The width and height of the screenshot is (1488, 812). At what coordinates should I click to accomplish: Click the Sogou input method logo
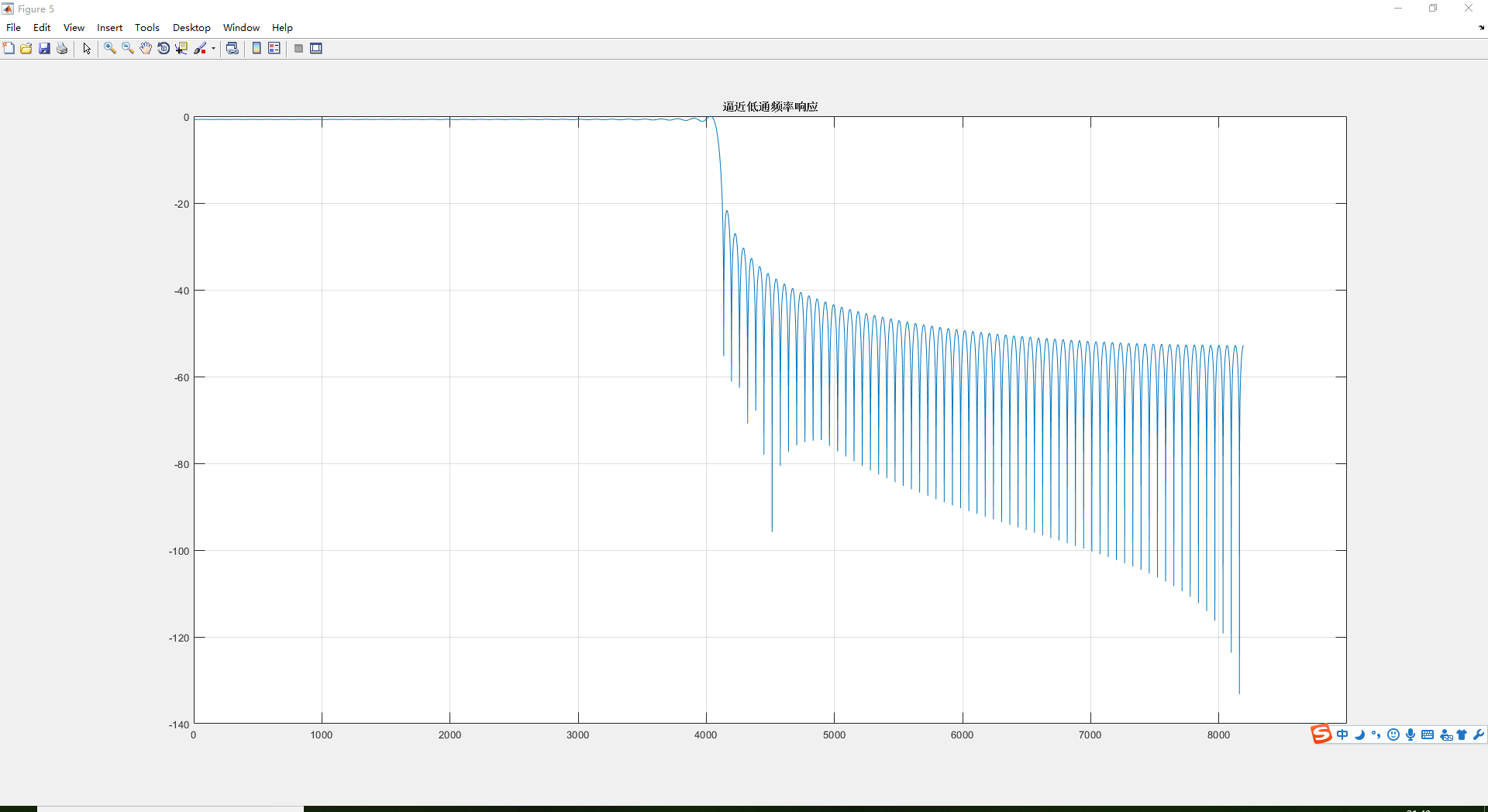[x=1321, y=734]
